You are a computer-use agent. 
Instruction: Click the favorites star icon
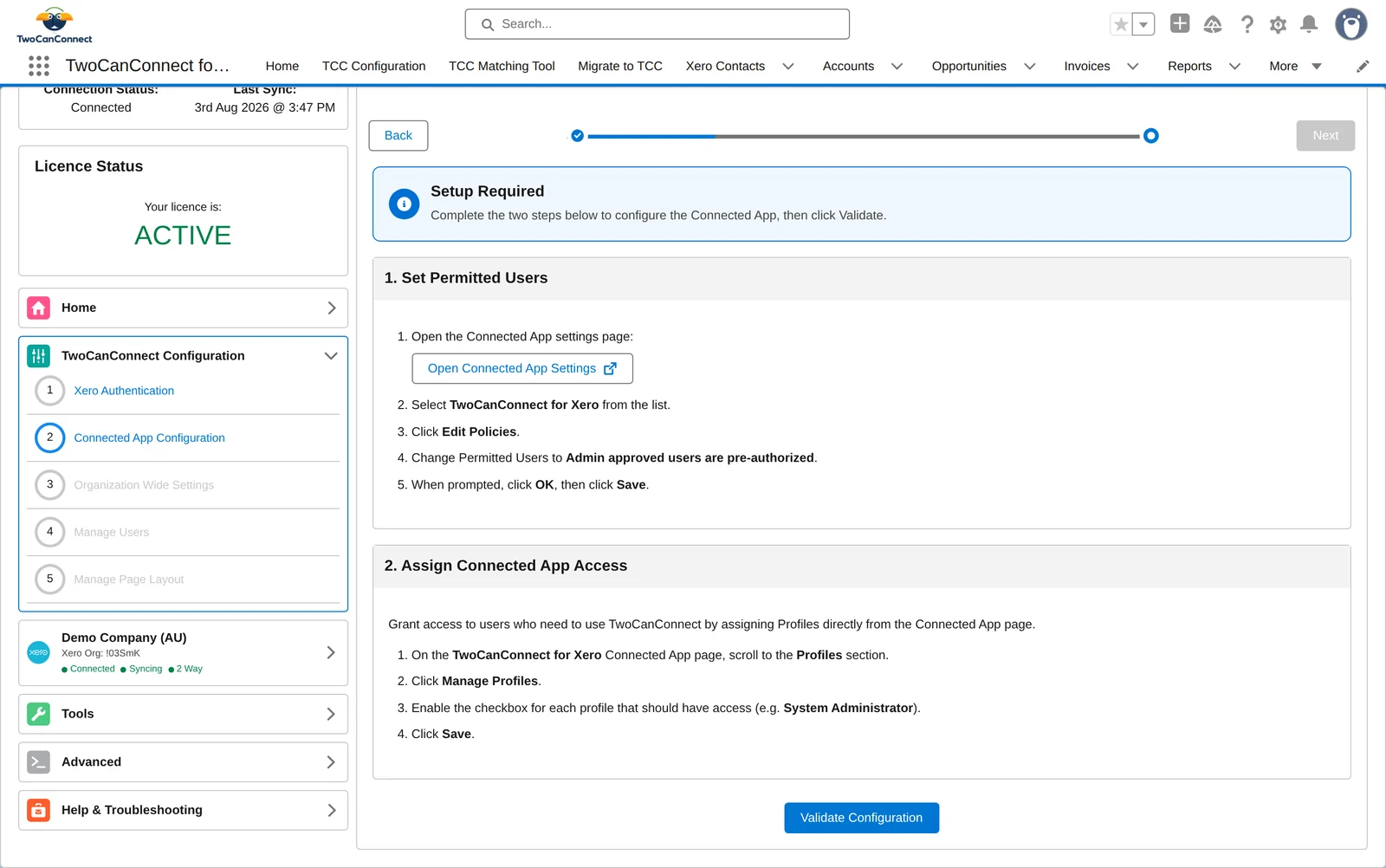[1121, 24]
